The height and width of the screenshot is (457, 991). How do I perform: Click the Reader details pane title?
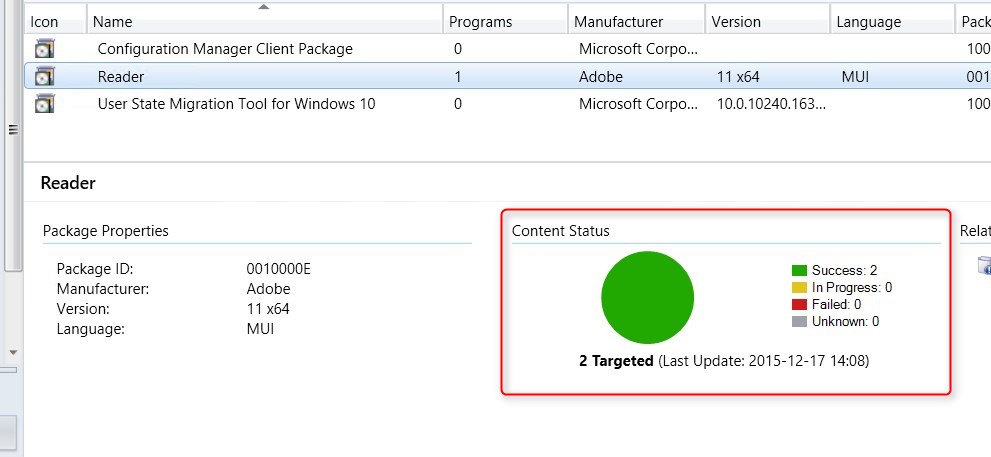[x=68, y=183]
